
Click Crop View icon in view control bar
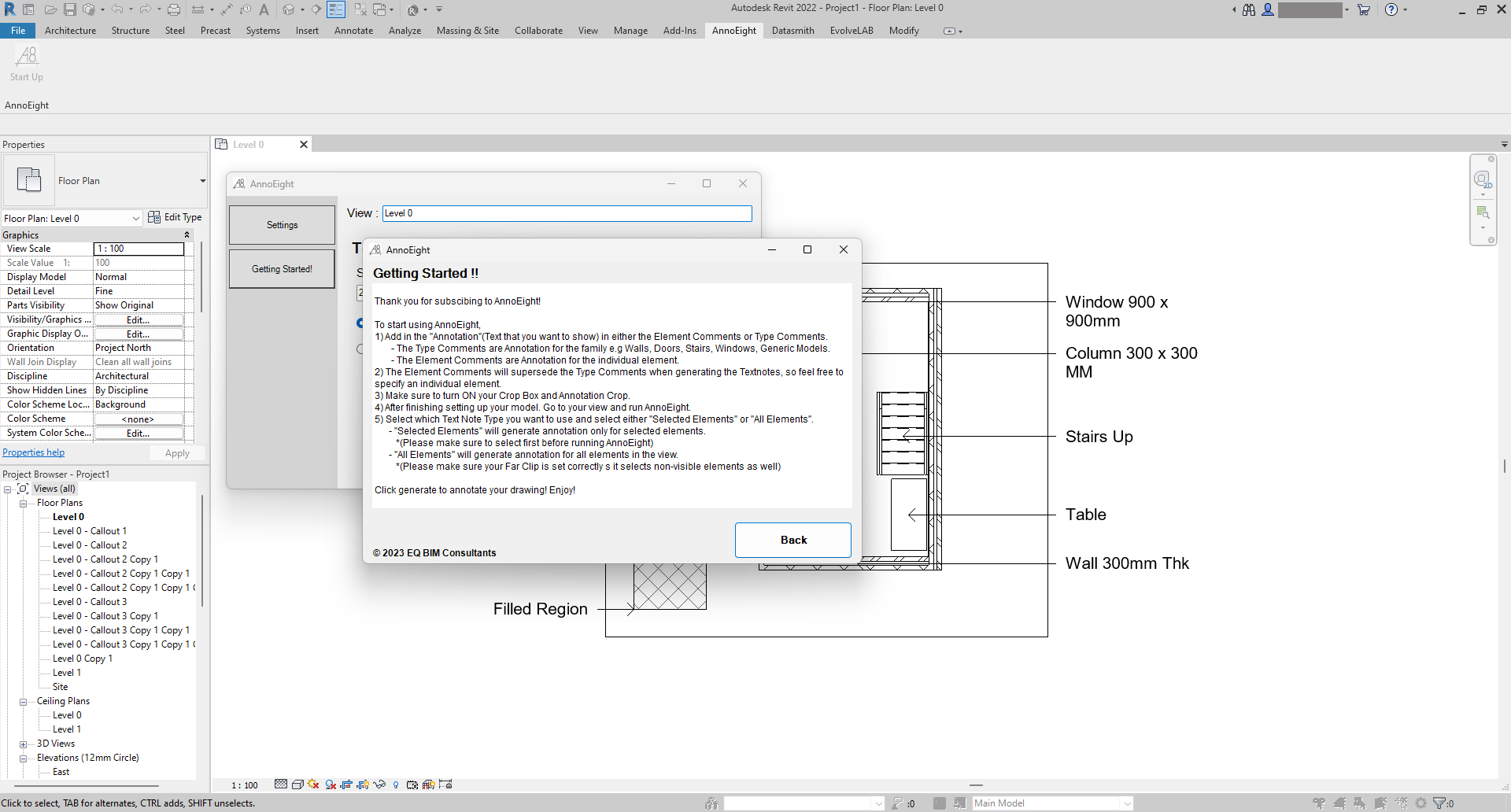pos(346,784)
